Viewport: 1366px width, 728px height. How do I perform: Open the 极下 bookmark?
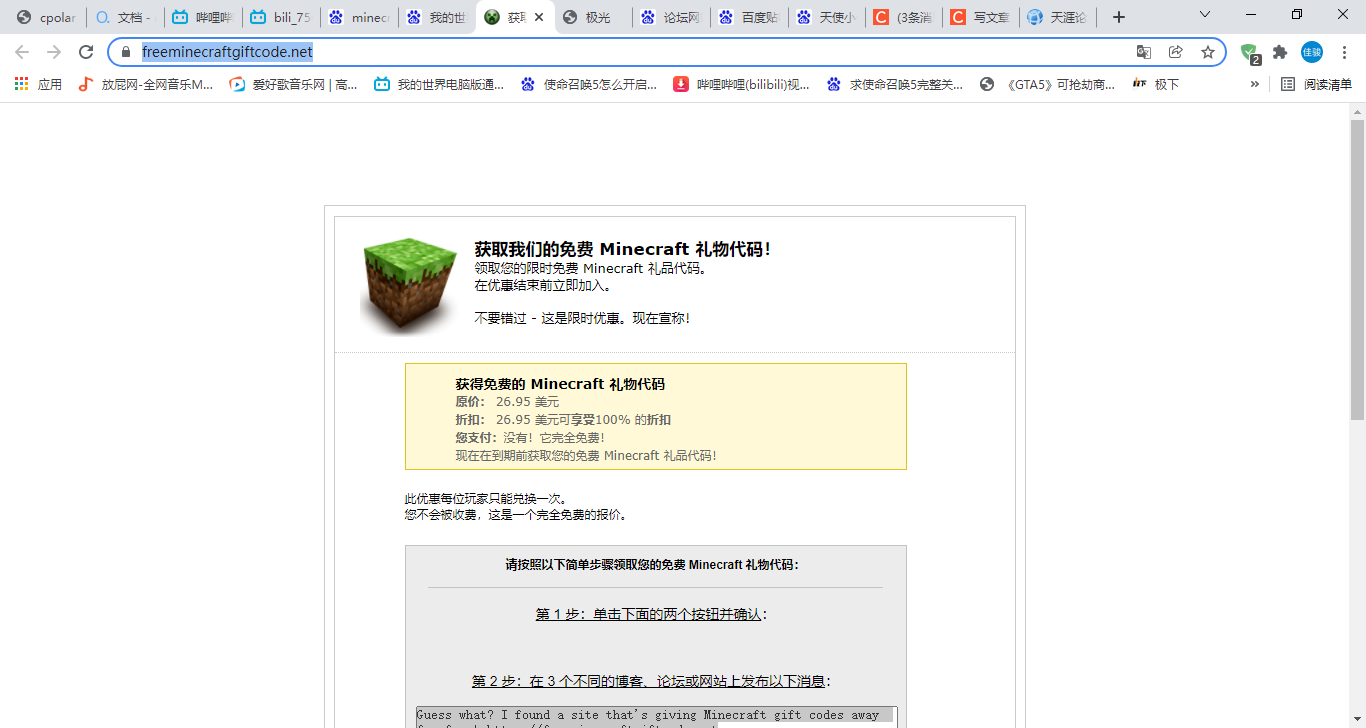[1155, 85]
